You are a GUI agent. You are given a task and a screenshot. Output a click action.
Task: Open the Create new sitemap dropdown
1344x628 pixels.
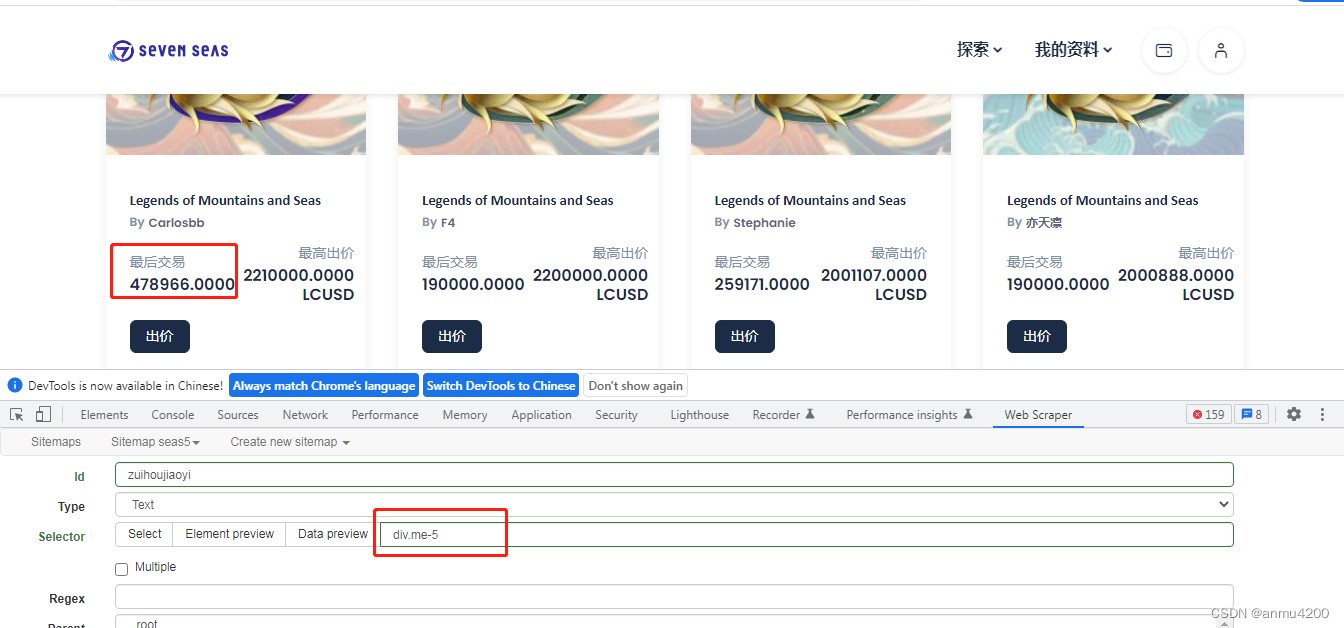[290, 442]
